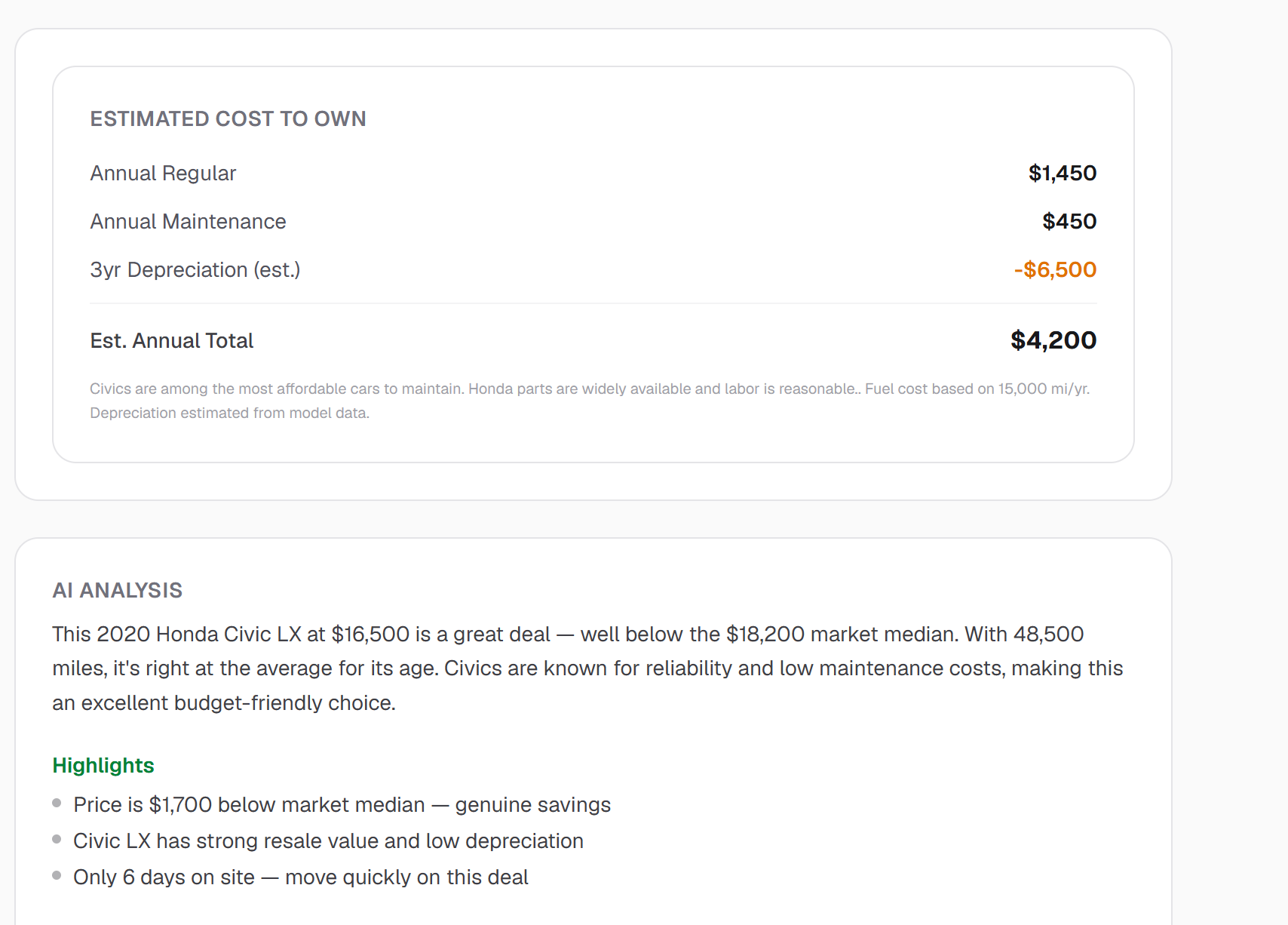Image resolution: width=1288 pixels, height=925 pixels.
Task: Select the '3yr Depreciation (est.)' label
Action: point(195,270)
